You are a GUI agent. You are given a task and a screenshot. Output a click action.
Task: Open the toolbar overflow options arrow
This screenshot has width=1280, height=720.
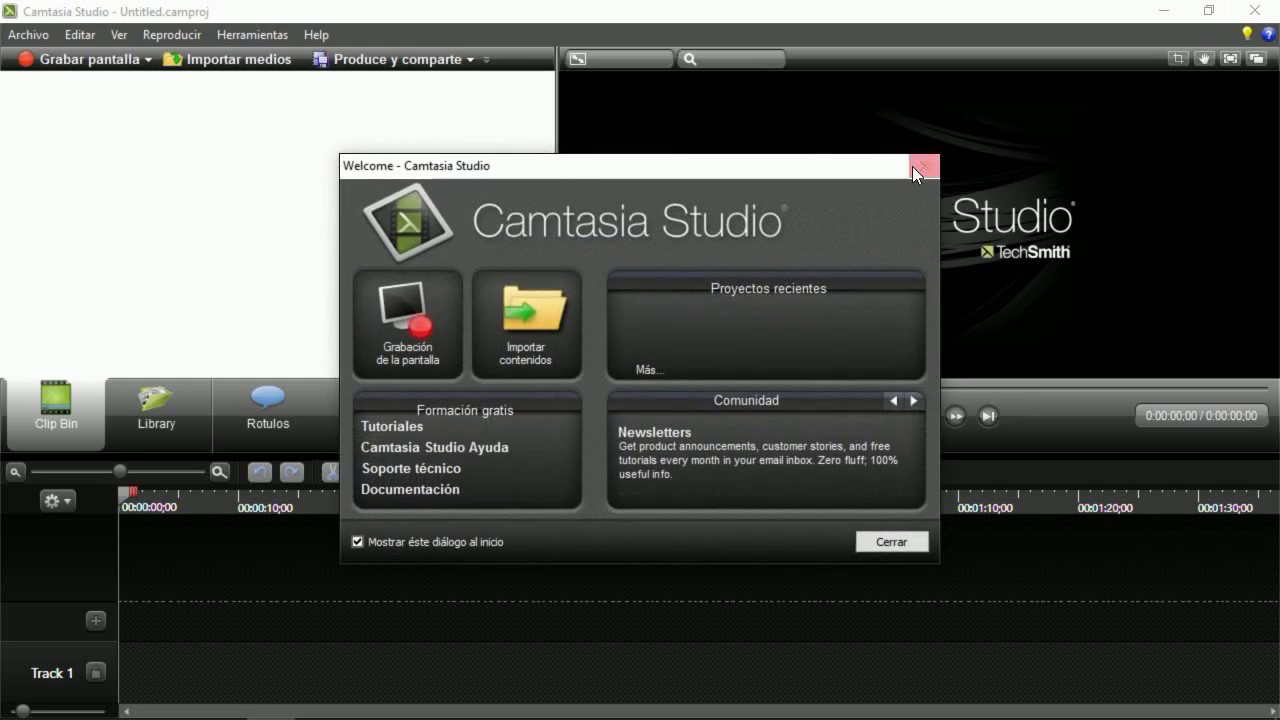click(x=486, y=60)
